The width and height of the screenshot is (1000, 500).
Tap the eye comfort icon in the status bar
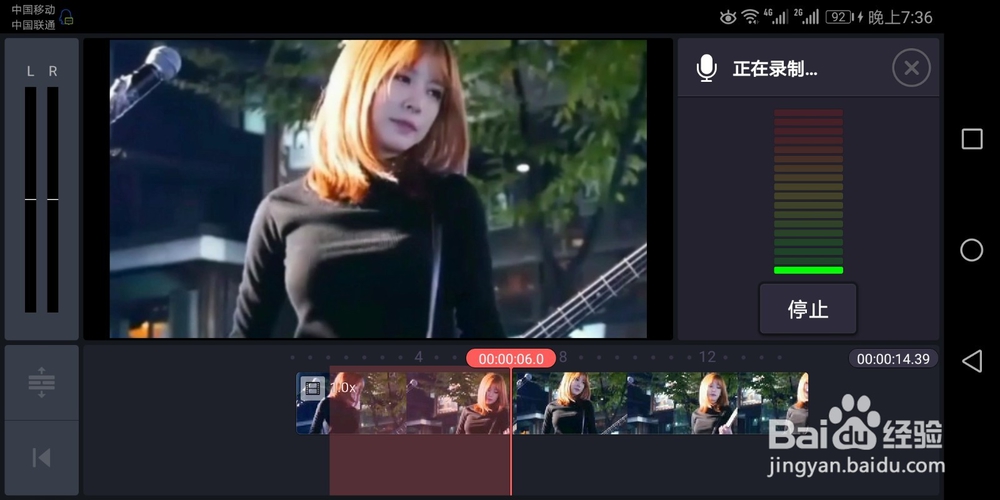(728, 17)
